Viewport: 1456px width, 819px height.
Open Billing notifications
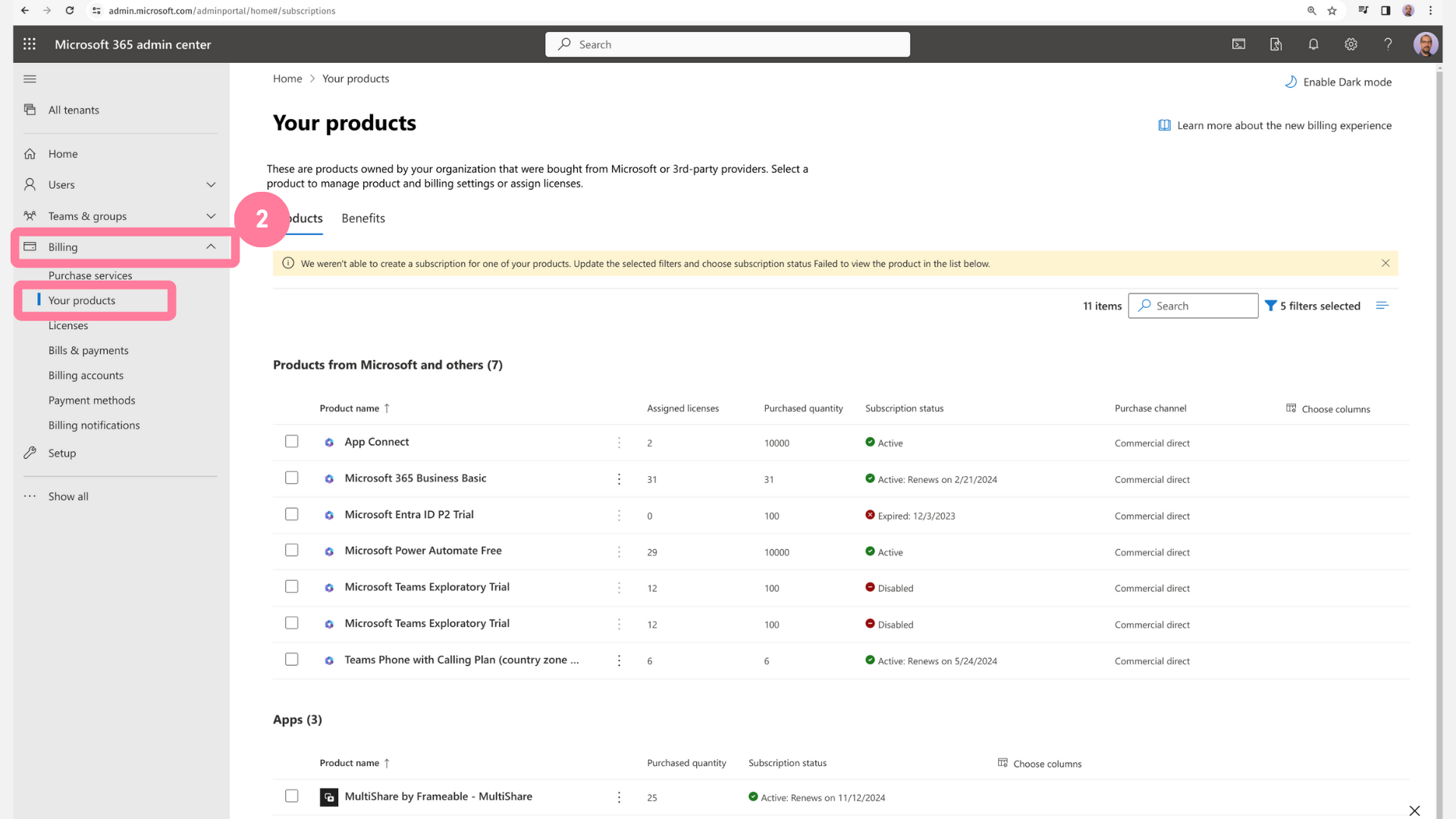[x=94, y=425]
